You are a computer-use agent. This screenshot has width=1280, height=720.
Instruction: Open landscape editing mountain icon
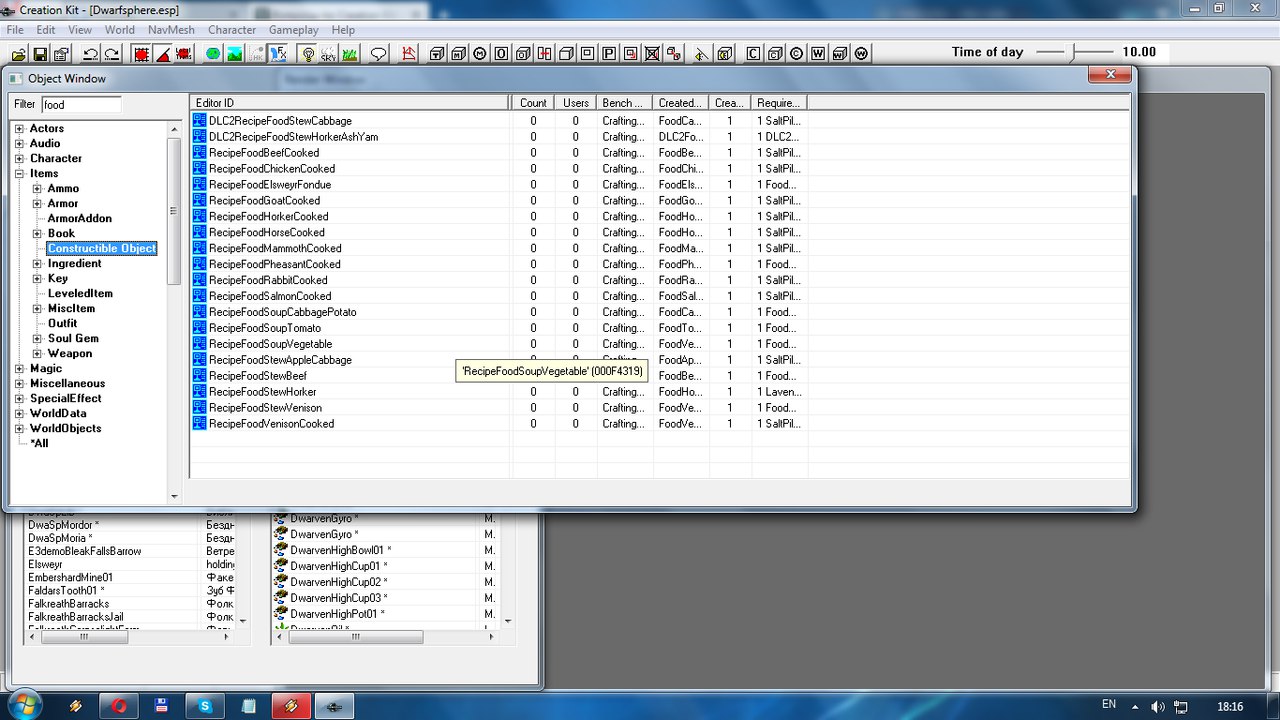(x=234, y=53)
